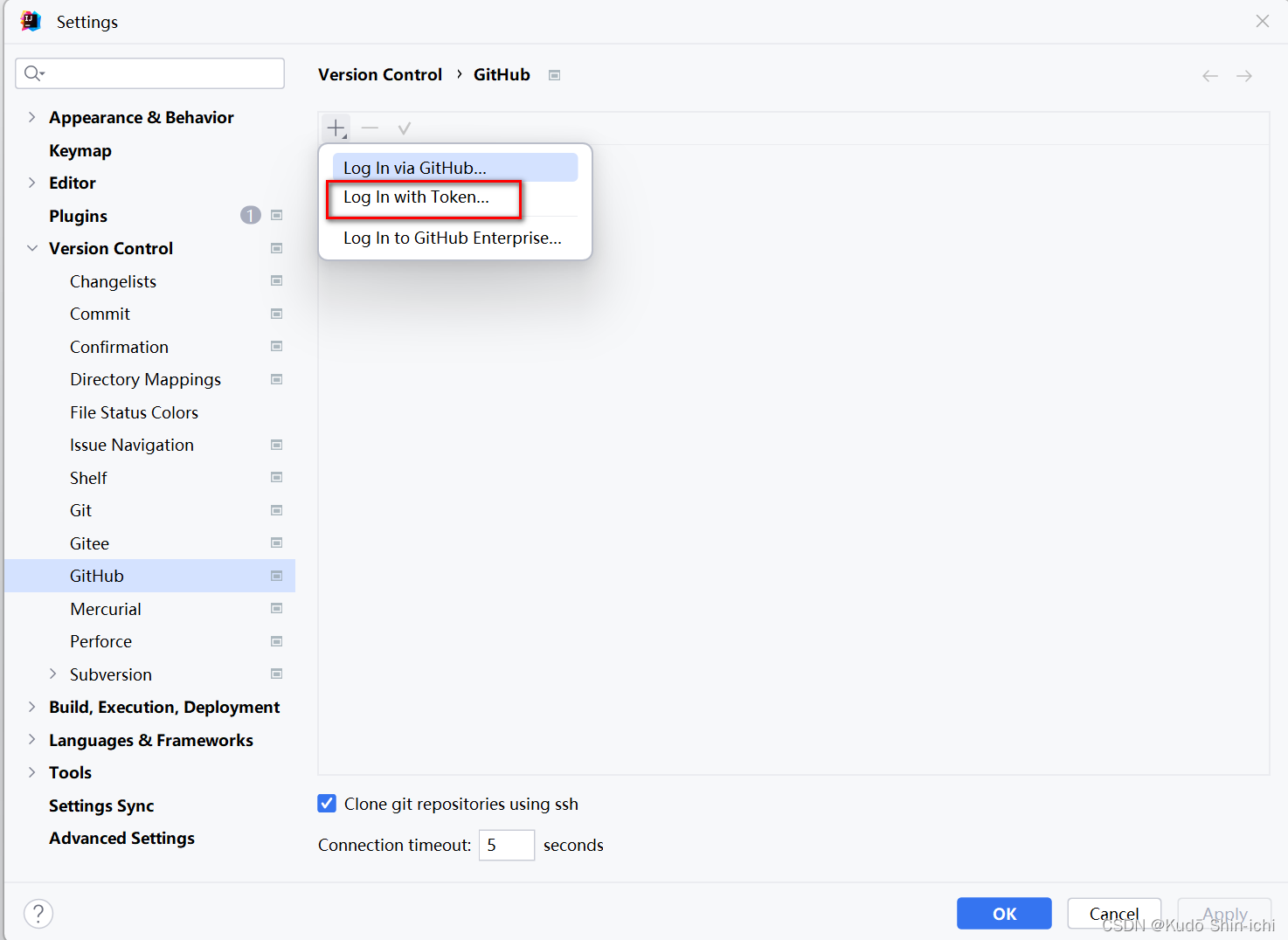1288x940 pixels.
Task: Collapse the Version Control section
Action: [x=32, y=248]
